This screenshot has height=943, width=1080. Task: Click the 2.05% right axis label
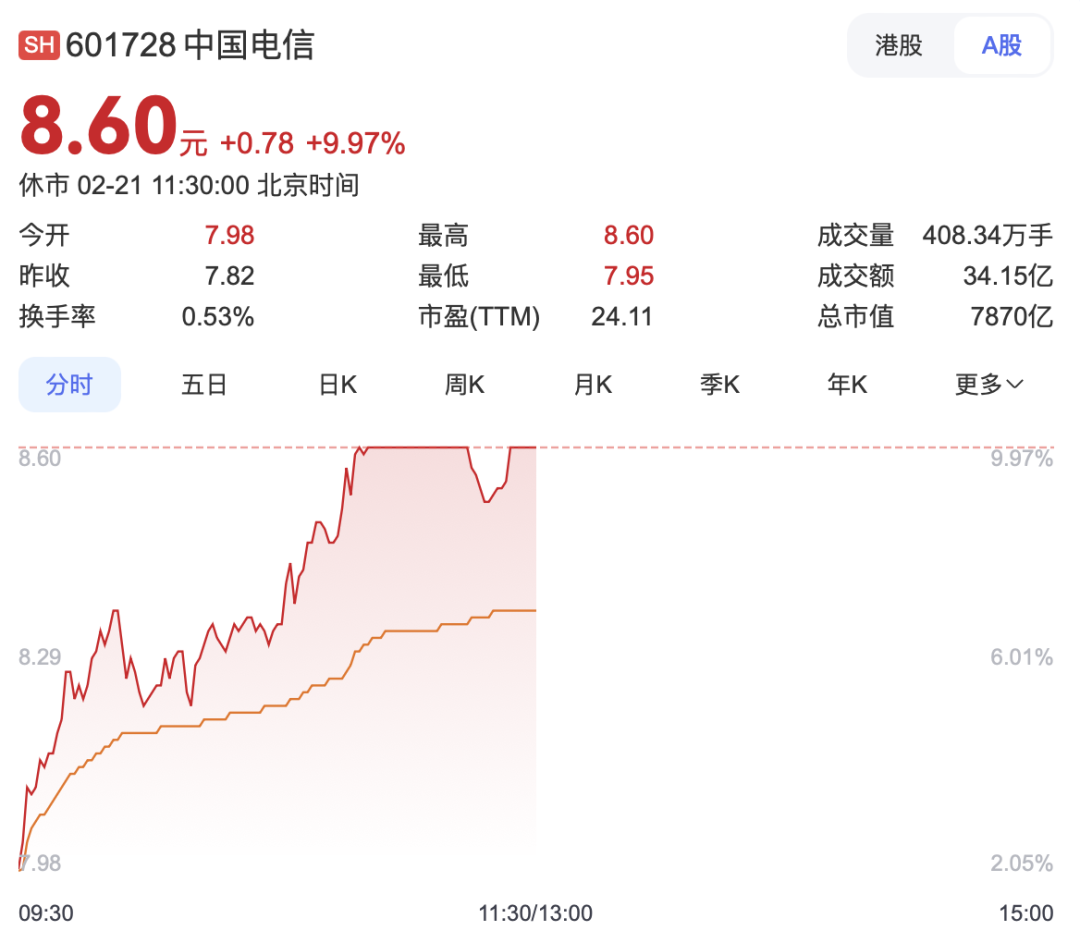click(x=1021, y=863)
